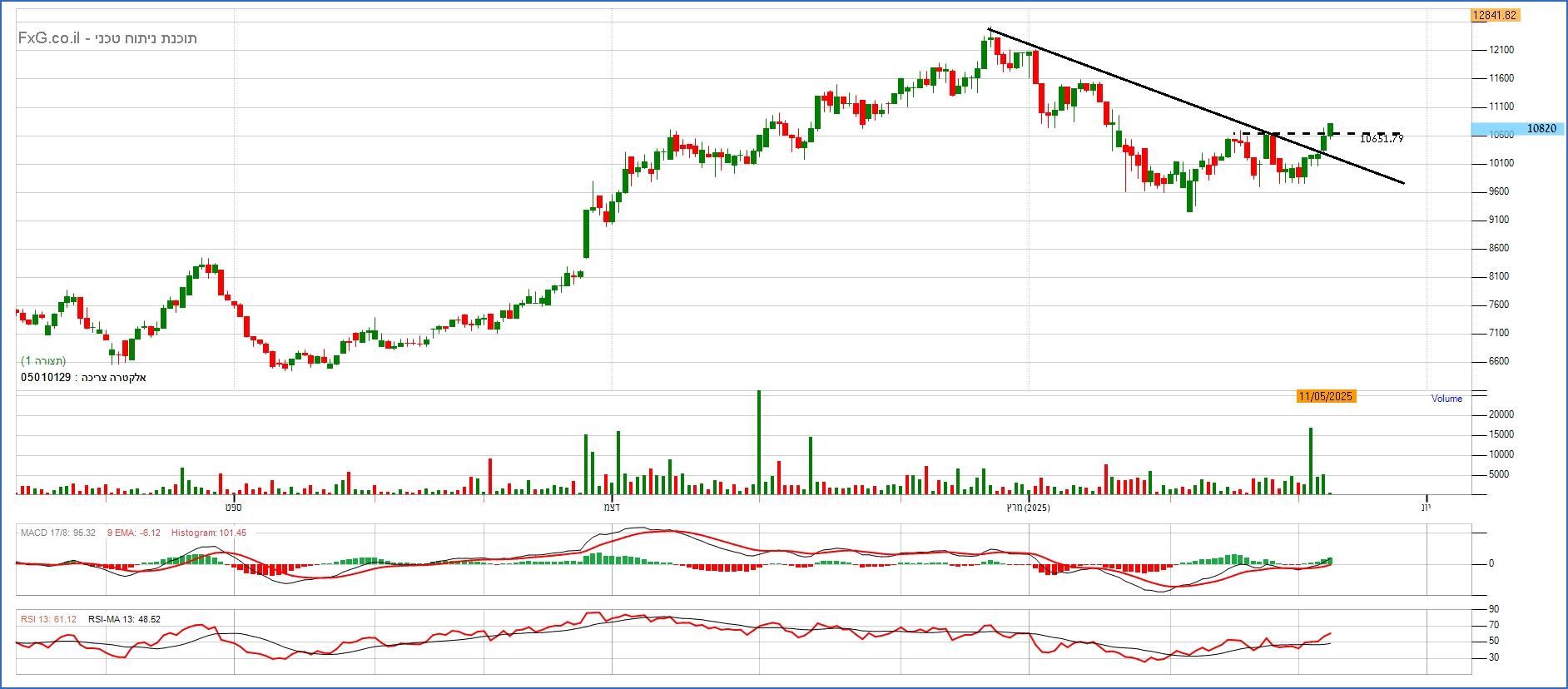Click the Histogram value label in MACD panel
Image resolution: width=1568 pixels, height=689 pixels.
click(x=208, y=533)
